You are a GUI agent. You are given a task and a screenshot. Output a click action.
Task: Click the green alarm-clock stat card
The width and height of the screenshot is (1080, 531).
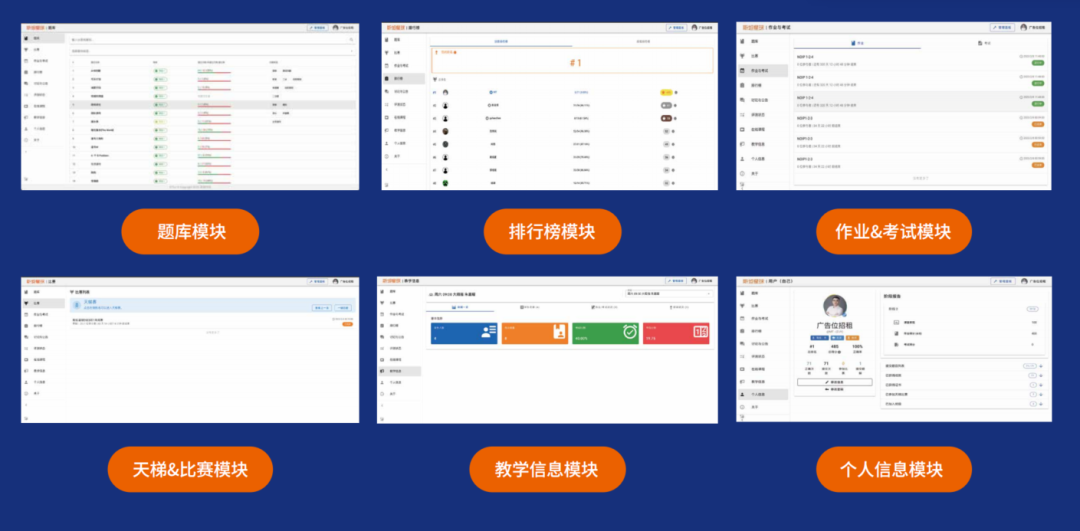pos(605,334)
